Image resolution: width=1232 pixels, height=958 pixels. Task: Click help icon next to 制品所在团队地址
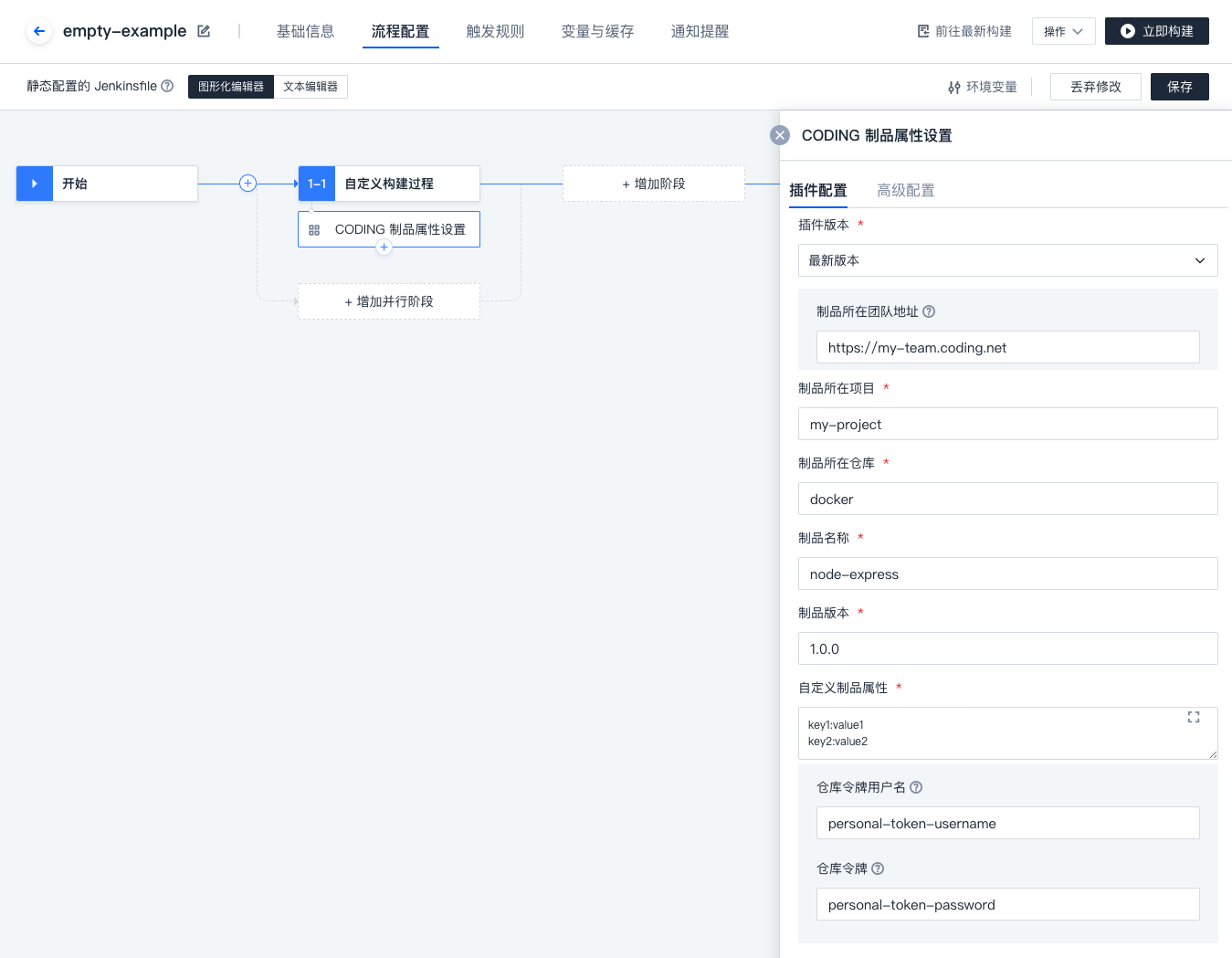[929, 311]
